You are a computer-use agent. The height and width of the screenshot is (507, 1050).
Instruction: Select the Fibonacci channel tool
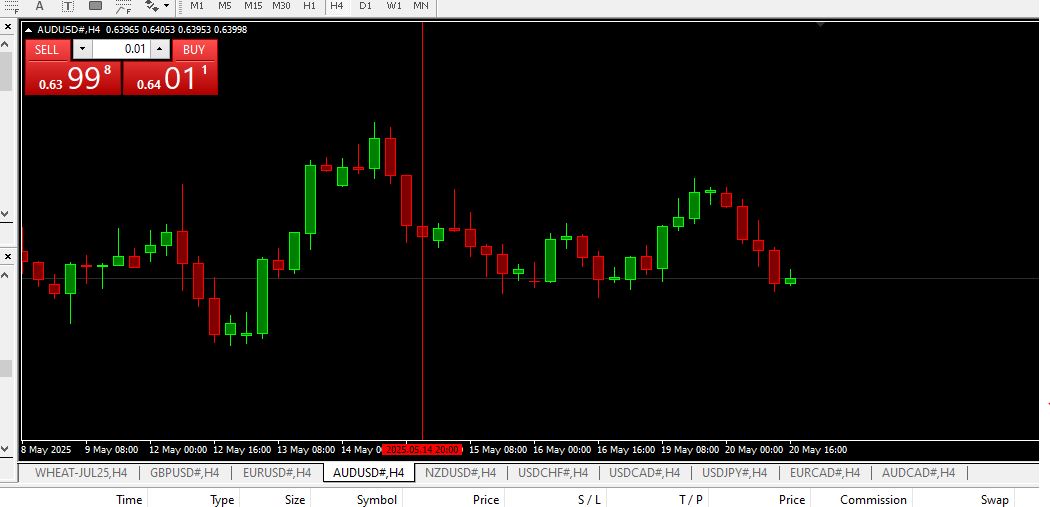124,7
